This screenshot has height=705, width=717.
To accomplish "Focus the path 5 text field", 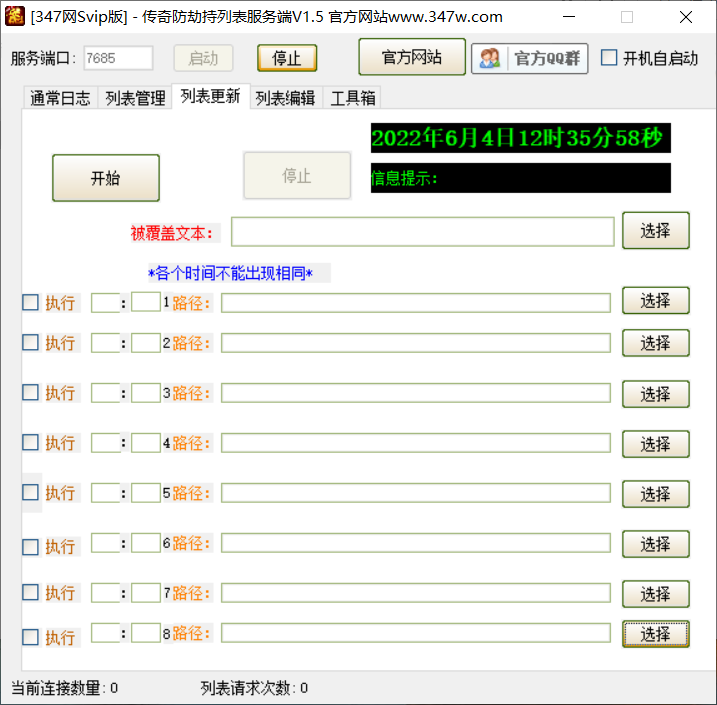I will 416,493.
